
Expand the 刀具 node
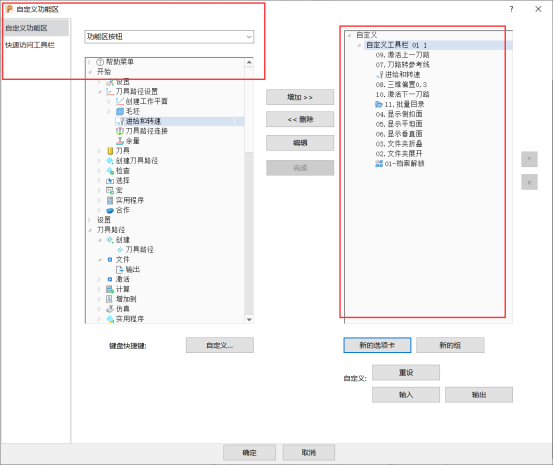(100, 151)
